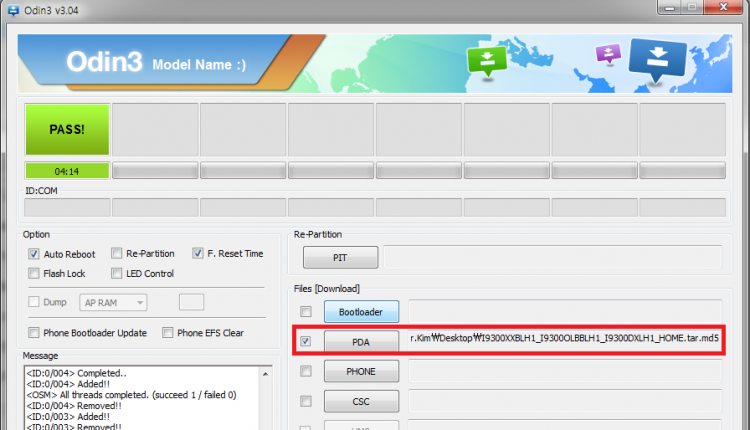Toggle the LED Control checkbox
The width and height of the screenshot is (750, 430).
117,273
